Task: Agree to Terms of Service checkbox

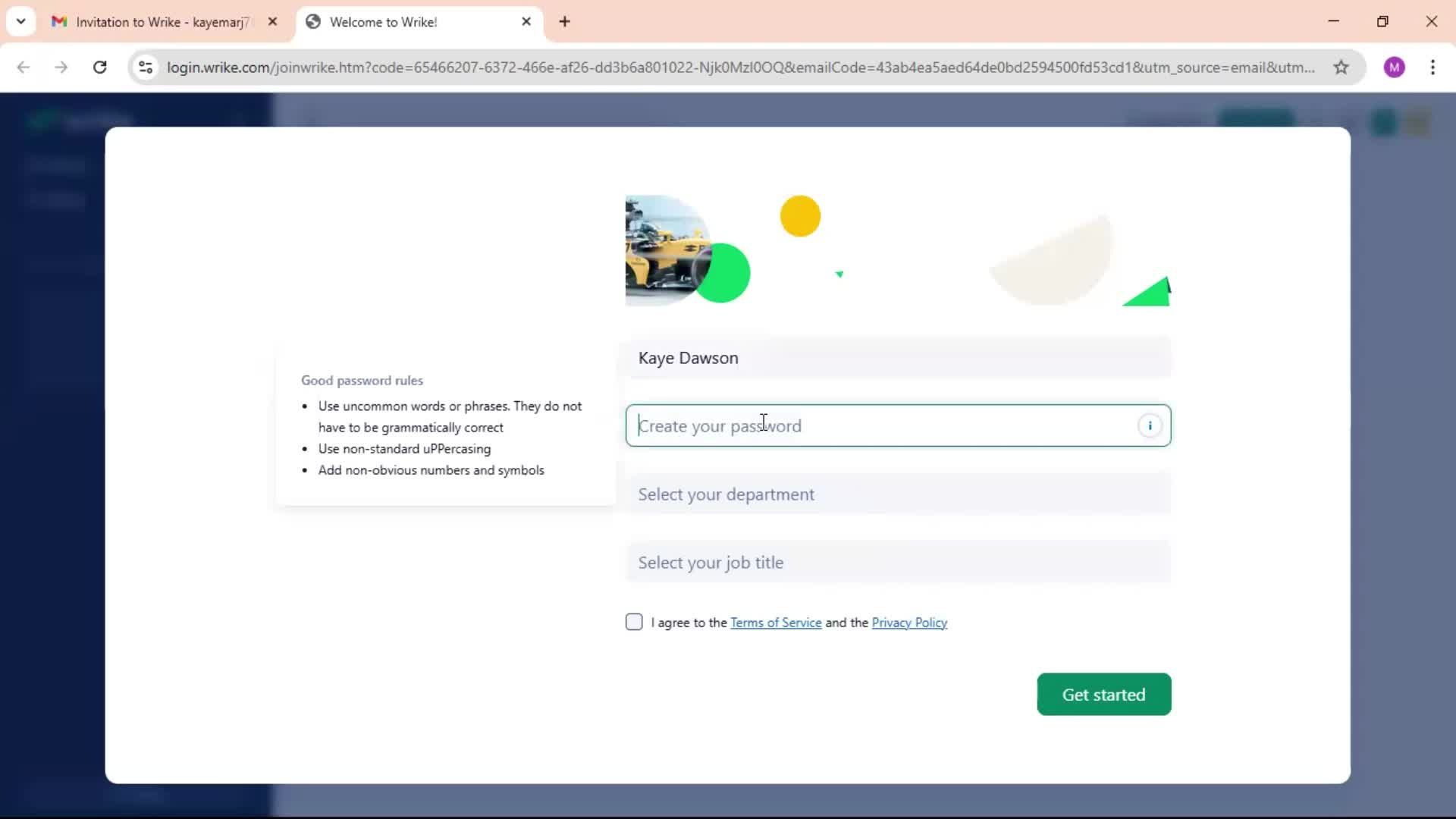Action: pos(634,622)
